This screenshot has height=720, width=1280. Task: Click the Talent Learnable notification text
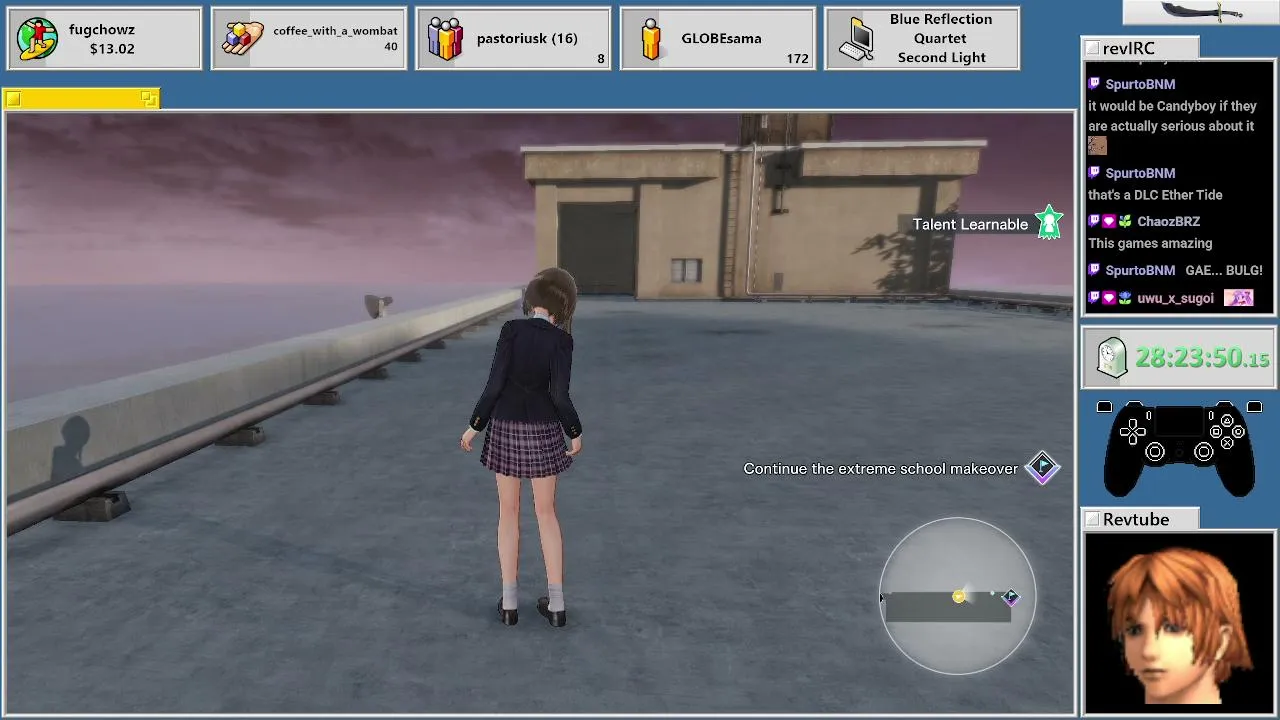[x=970, y=224]
